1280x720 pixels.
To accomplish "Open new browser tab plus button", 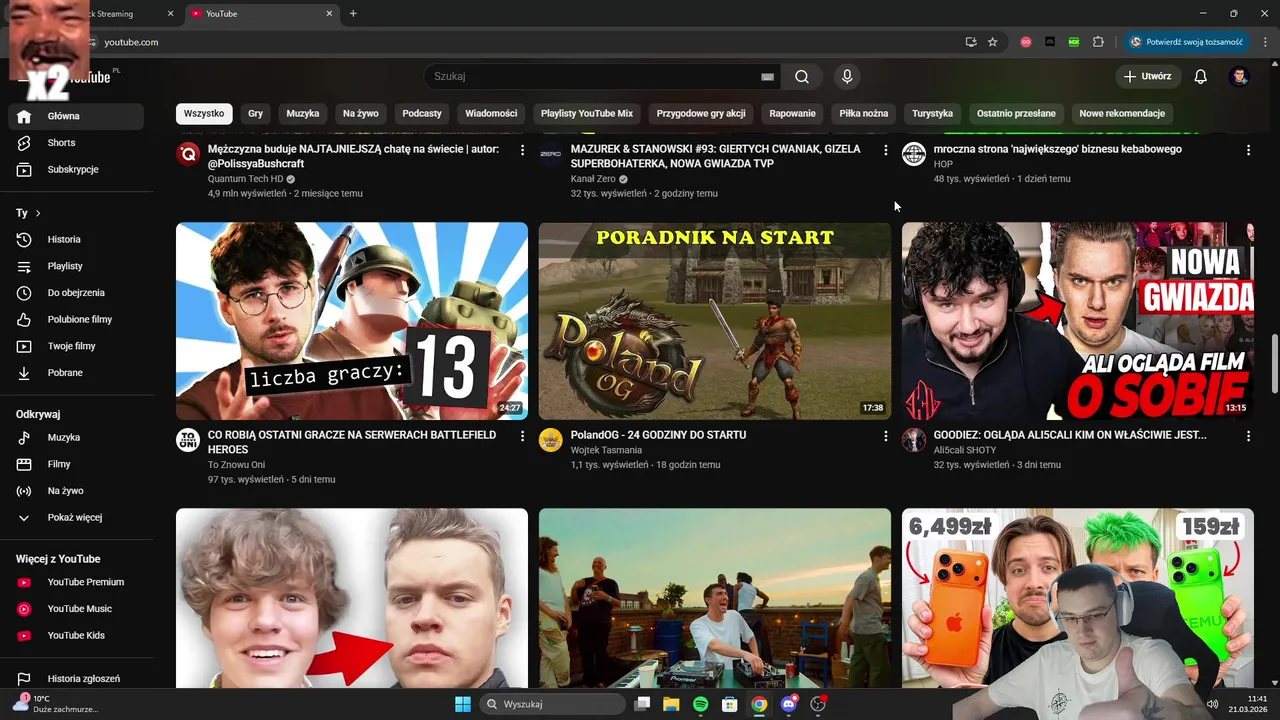I will [353, 14].
